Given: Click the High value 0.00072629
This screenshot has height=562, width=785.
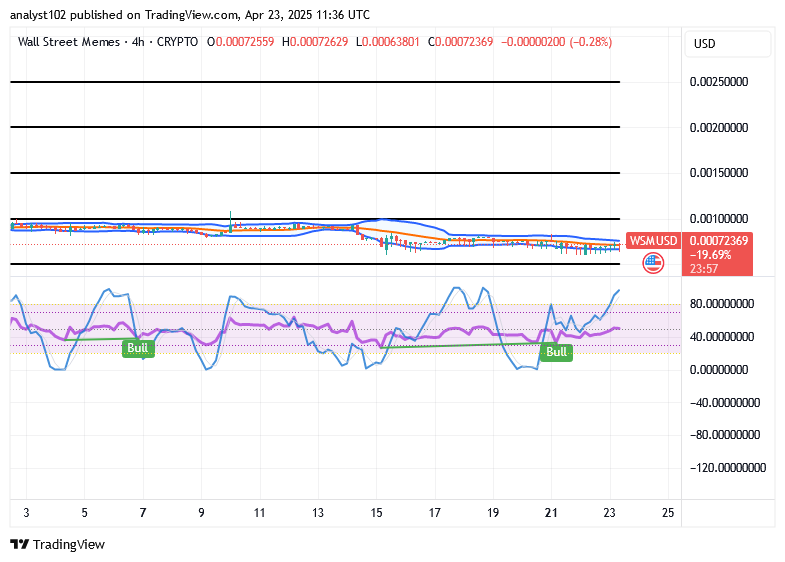Looking at the screenshot, I should point(319,42).
